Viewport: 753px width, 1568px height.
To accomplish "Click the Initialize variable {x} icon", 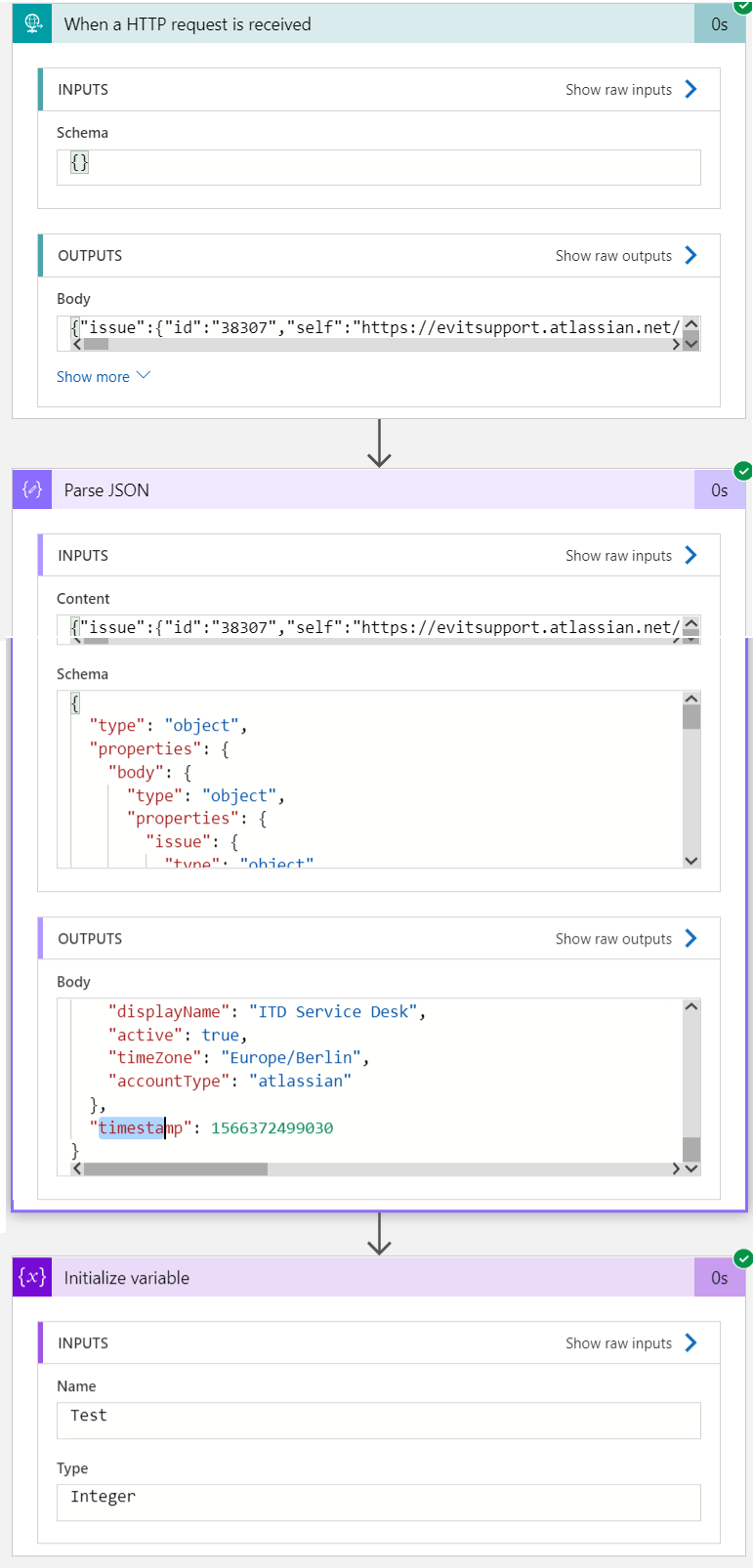I will [31, 1277].
